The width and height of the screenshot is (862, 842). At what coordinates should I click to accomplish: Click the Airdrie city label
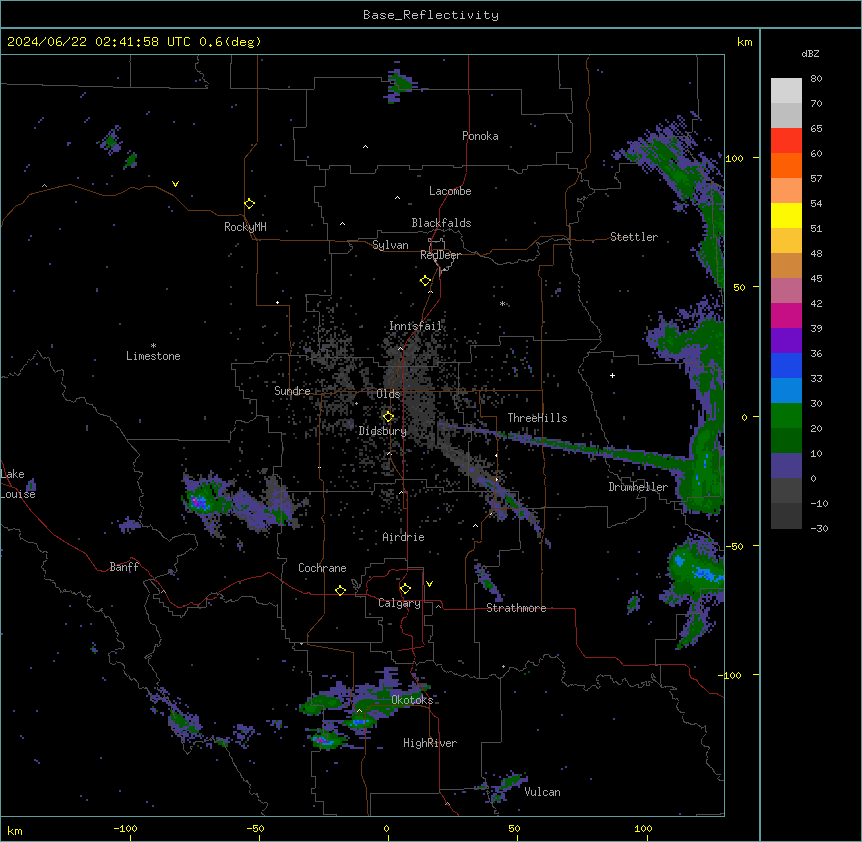coord(404,537)
